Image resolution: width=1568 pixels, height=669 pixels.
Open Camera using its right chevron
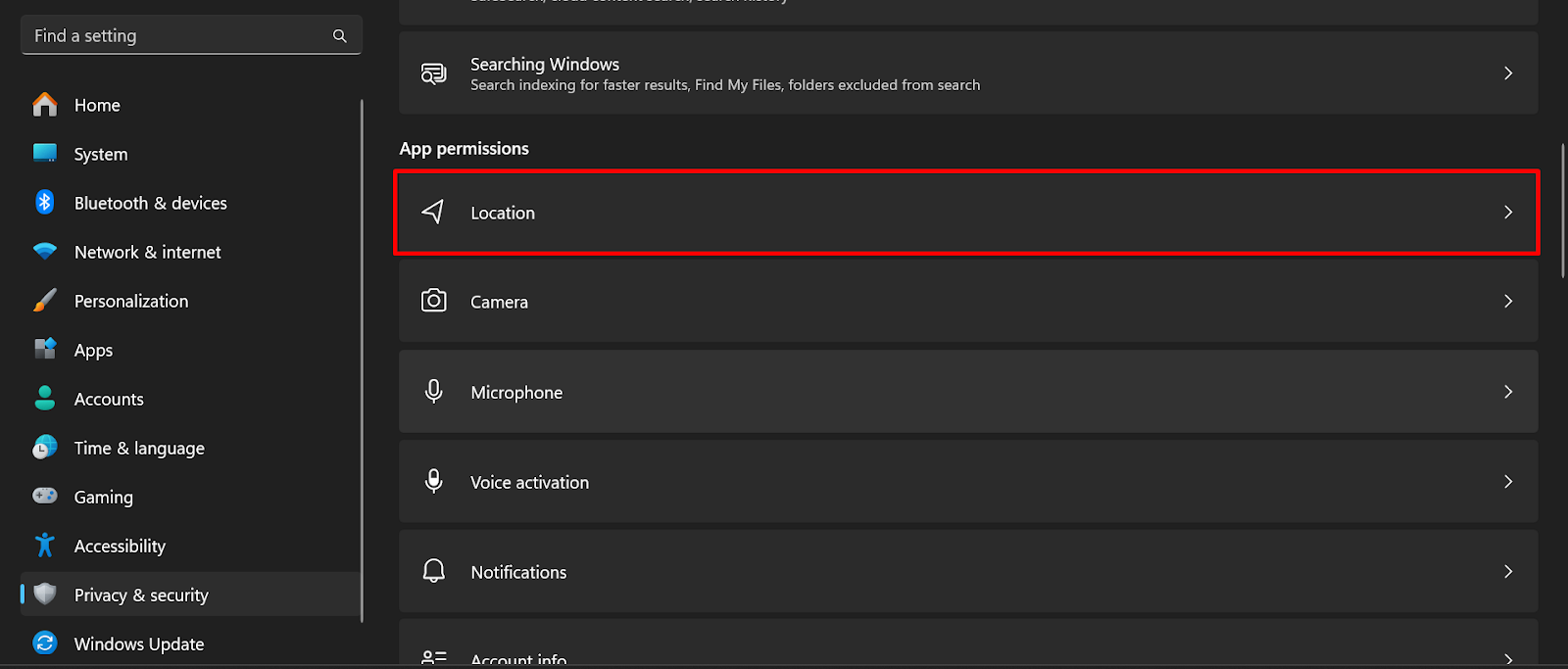(1508, 302)
